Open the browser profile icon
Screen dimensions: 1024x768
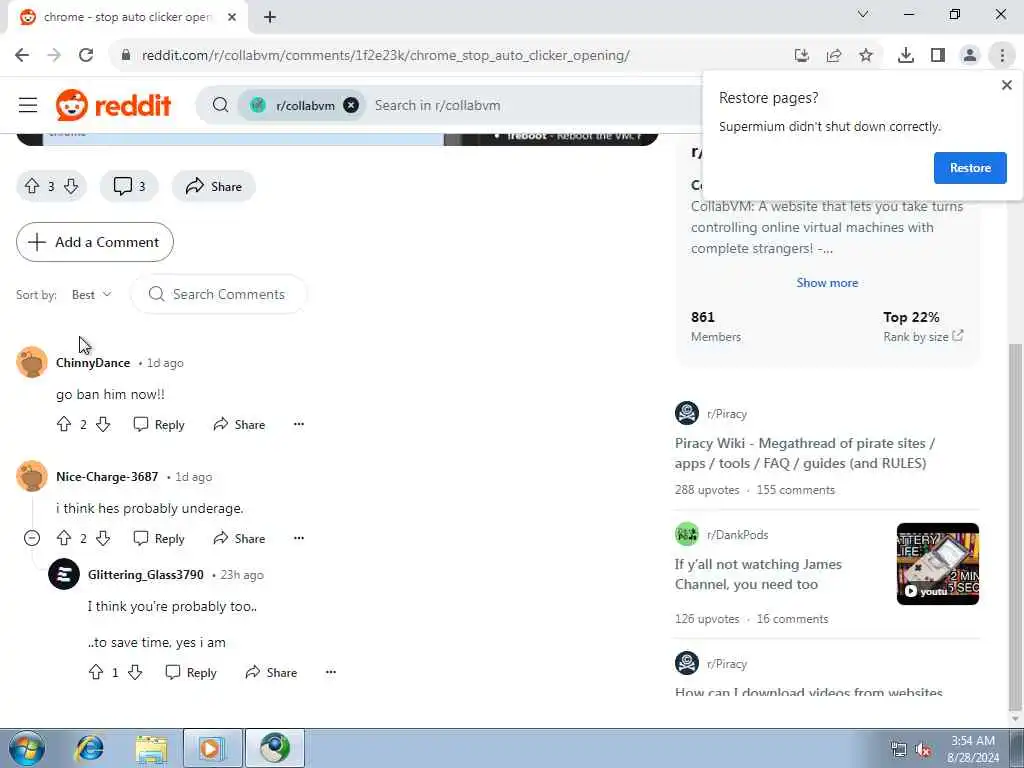pos(970,56)
